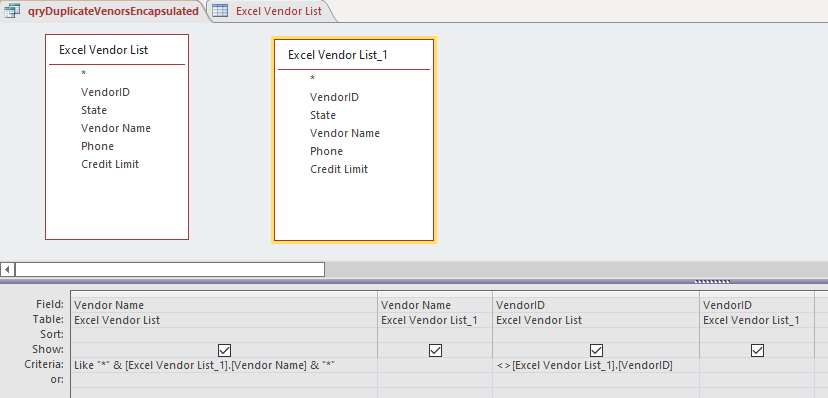Viewport: 828px width, 398px height.
Task: Select the Excel Vendor List_1 table title
Action: [x=338, y=55]
